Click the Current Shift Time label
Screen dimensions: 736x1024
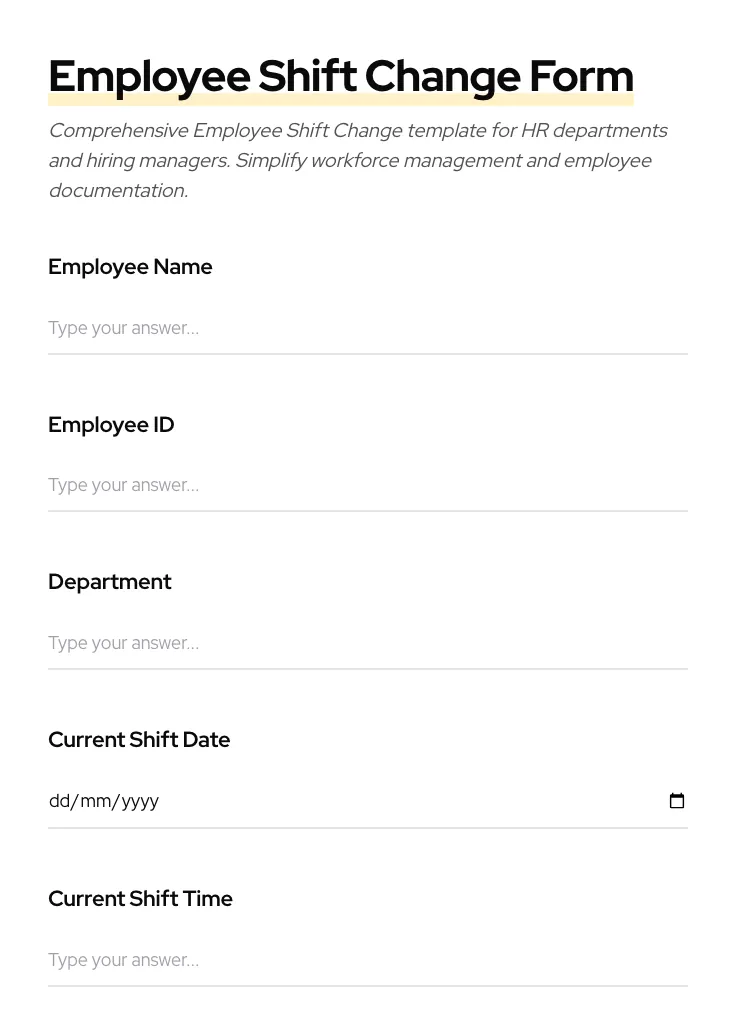point(140,898)
